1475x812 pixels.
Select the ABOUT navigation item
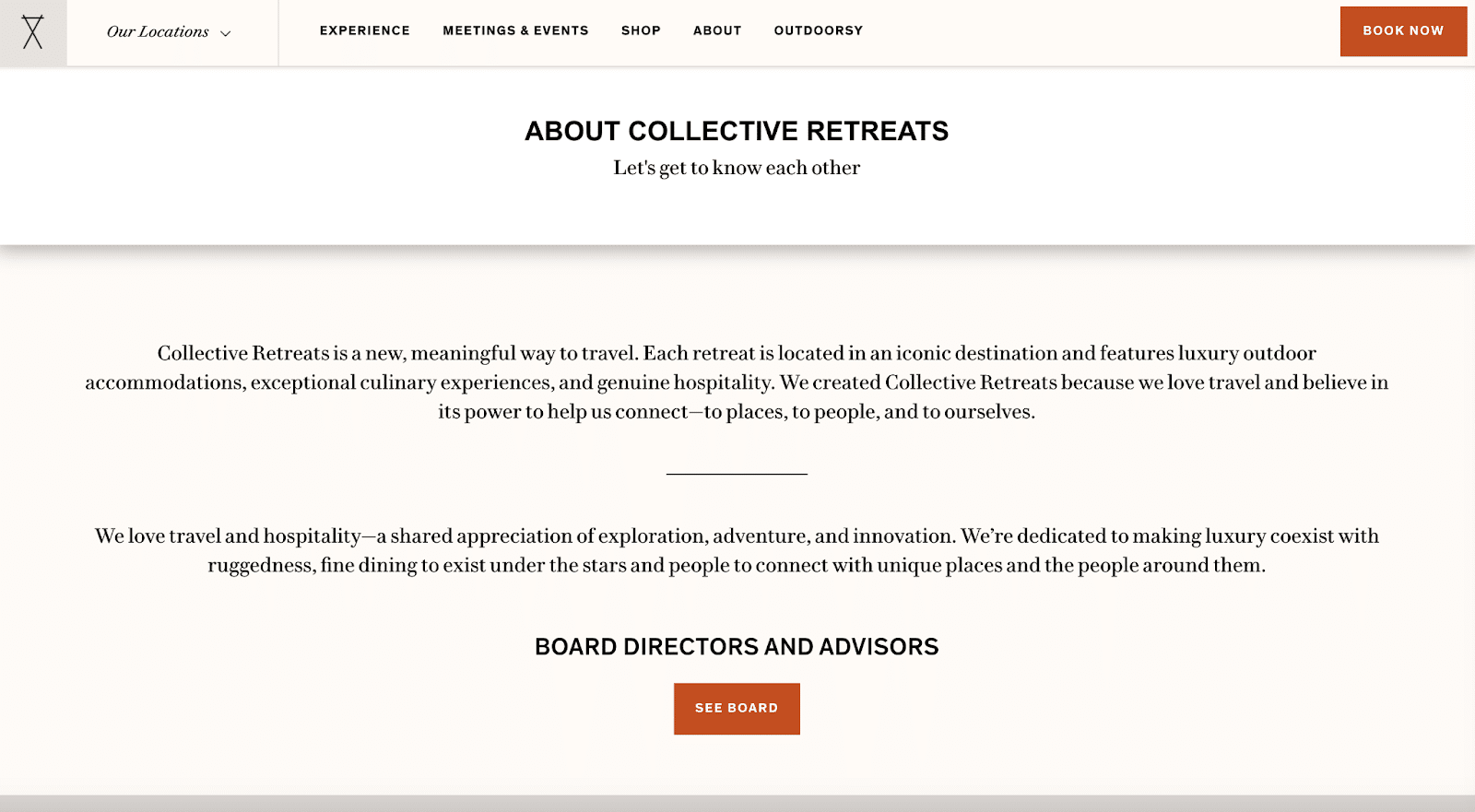716,30
